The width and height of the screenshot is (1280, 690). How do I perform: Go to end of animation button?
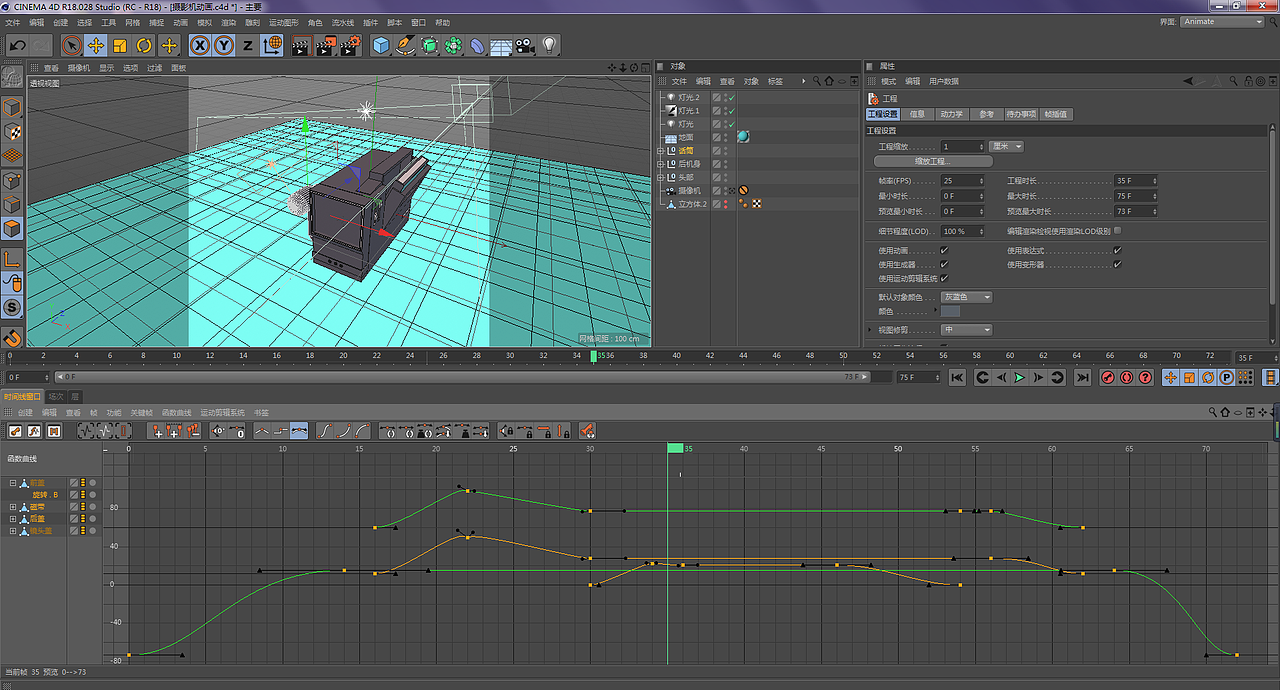click(x=1082, y=377)
